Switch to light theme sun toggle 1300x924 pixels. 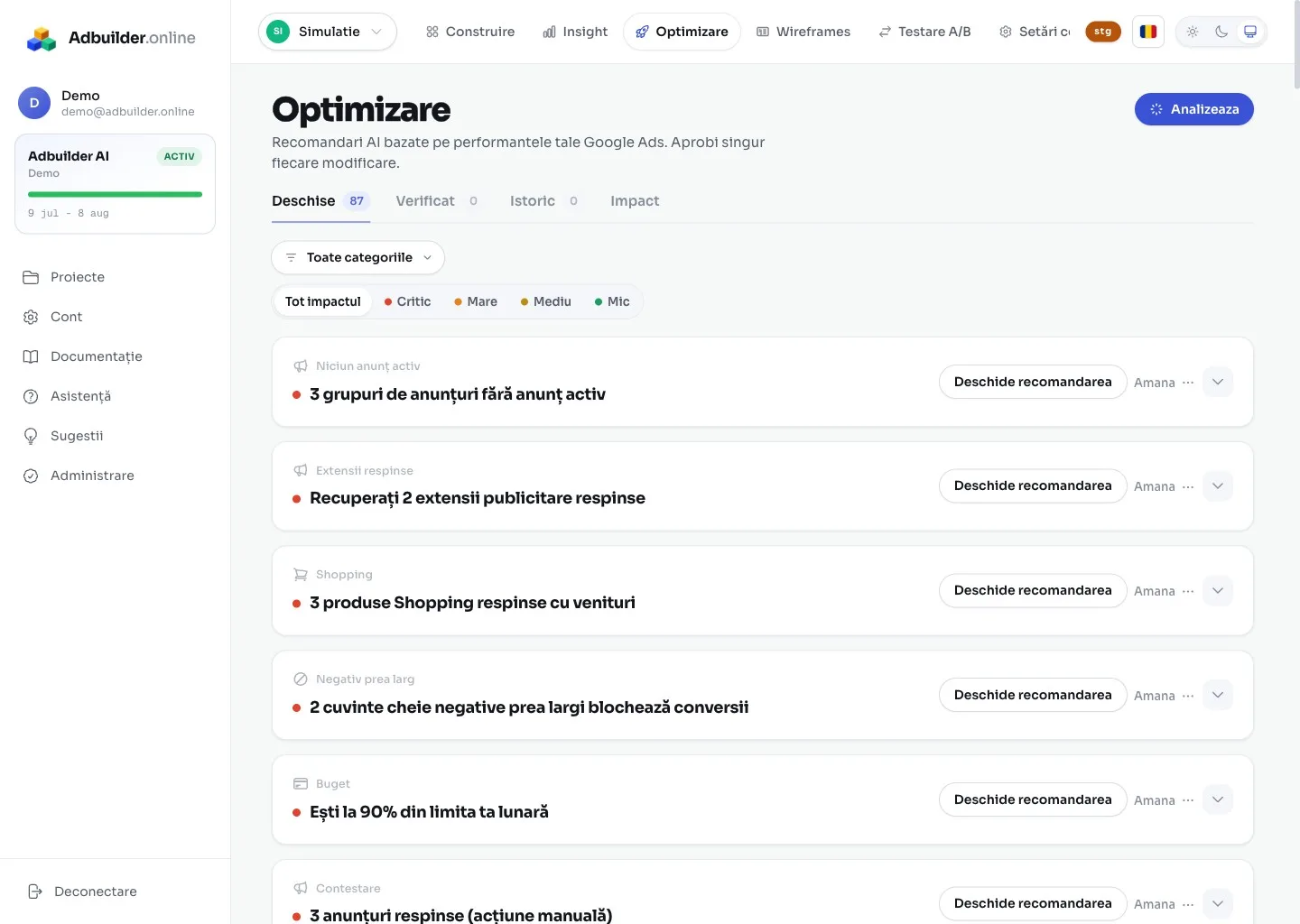coord(1193,32)
